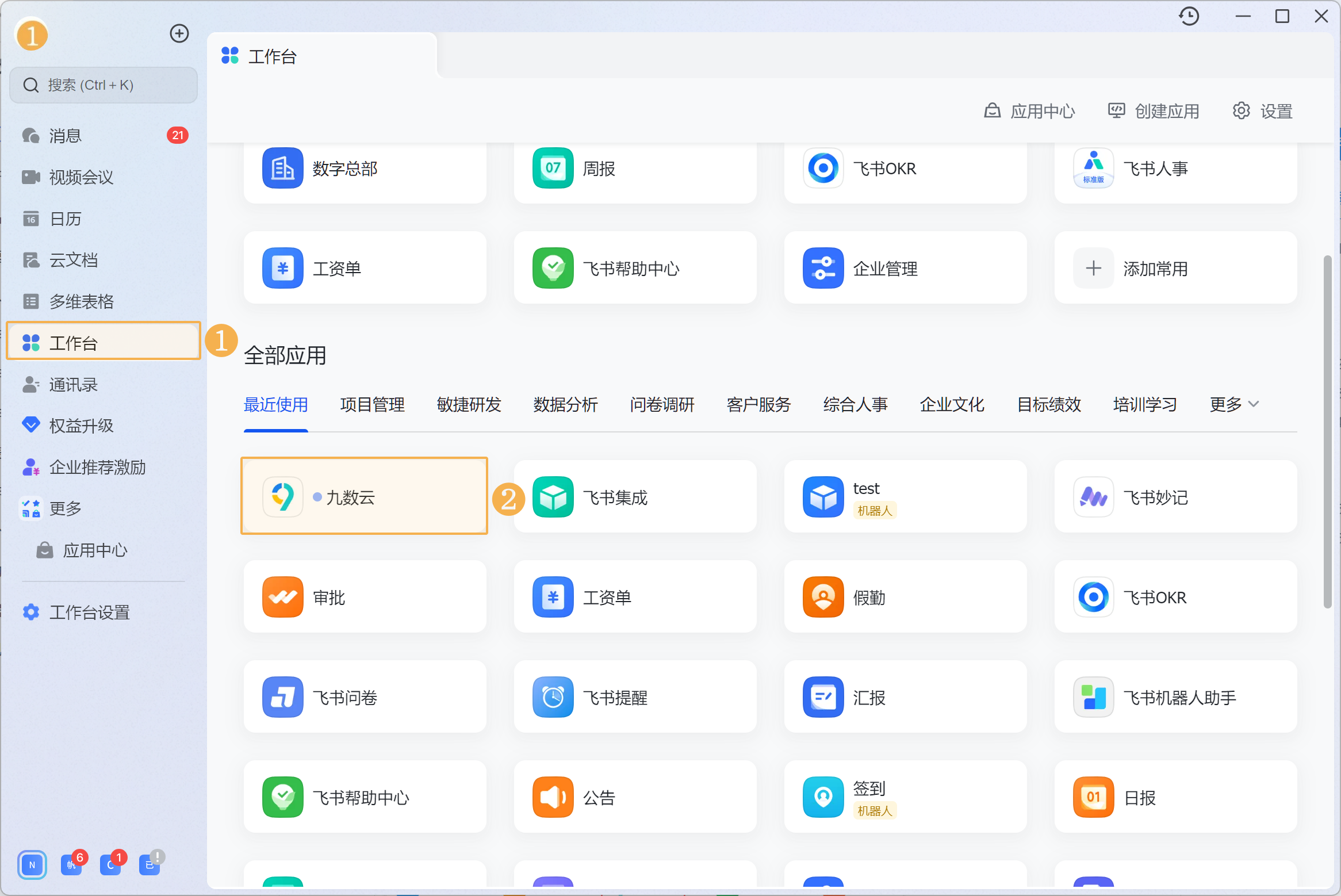
Task: Switch to the 培训学习 tab
Action: click(1145, 404)
